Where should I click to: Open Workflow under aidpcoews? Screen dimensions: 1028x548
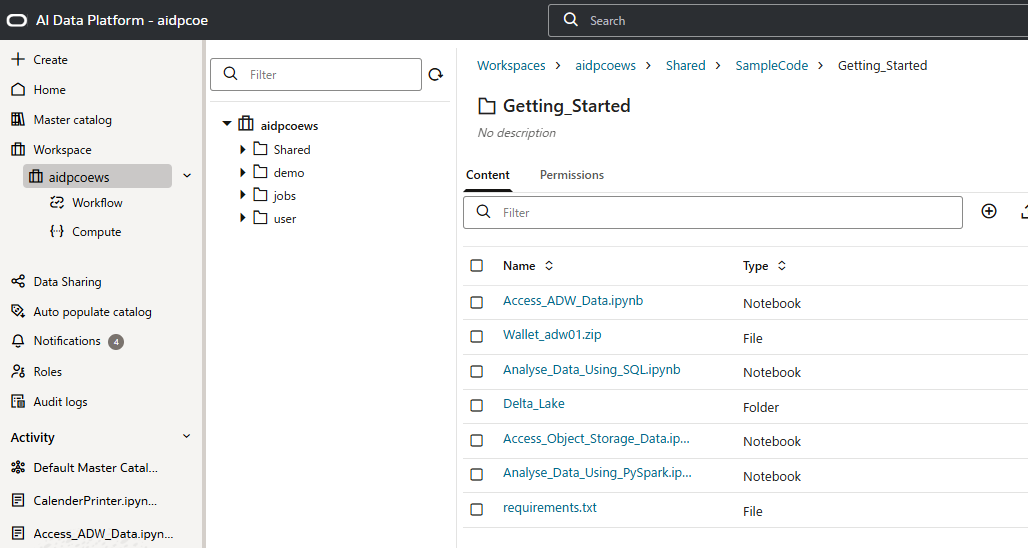[x=97, y=203]
